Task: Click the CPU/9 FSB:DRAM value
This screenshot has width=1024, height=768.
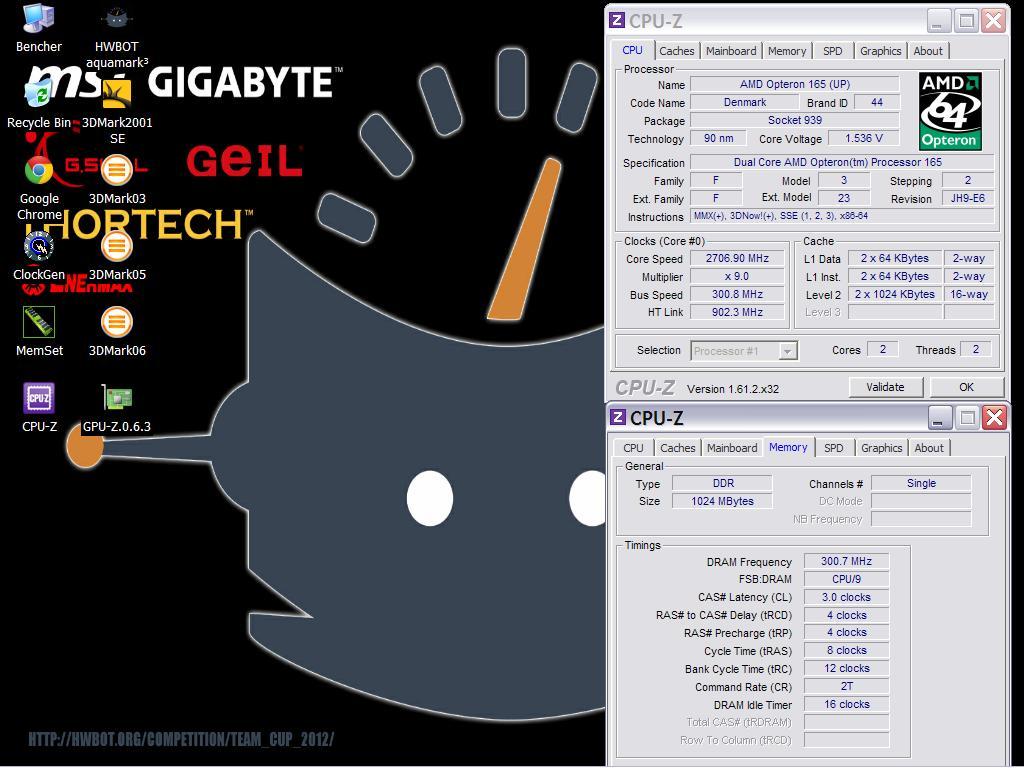Action: 846,579
